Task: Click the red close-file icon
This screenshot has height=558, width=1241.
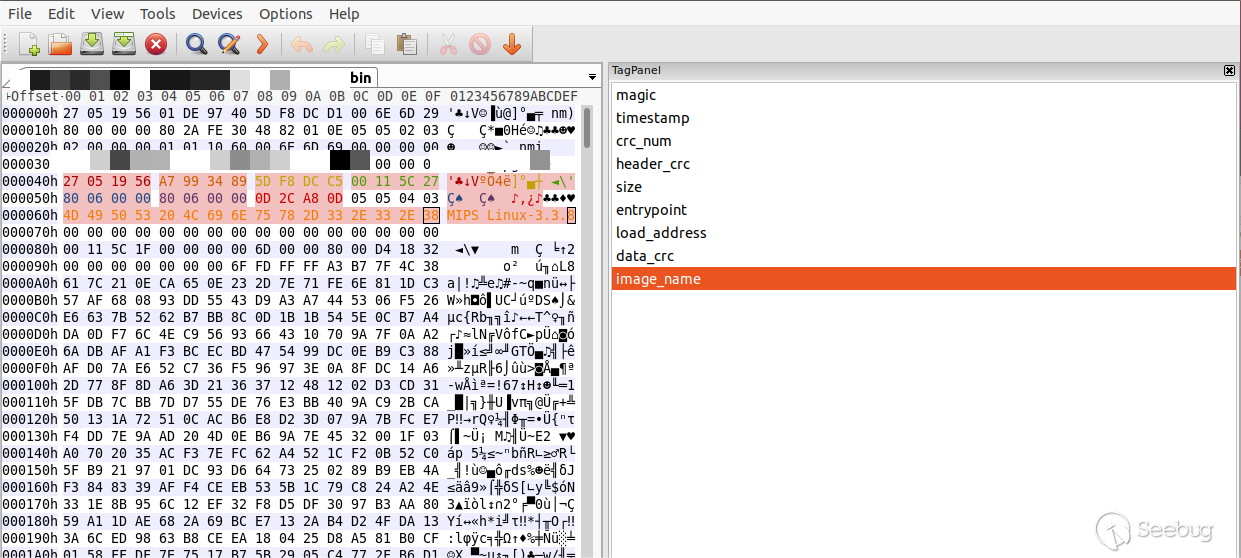Action: pos(155,44)
